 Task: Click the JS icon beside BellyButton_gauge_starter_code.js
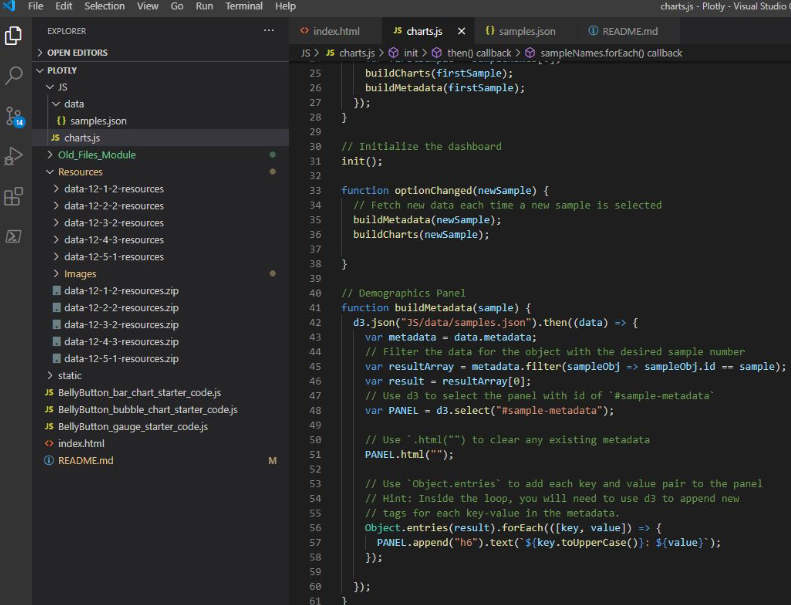[x=49, y=426]
